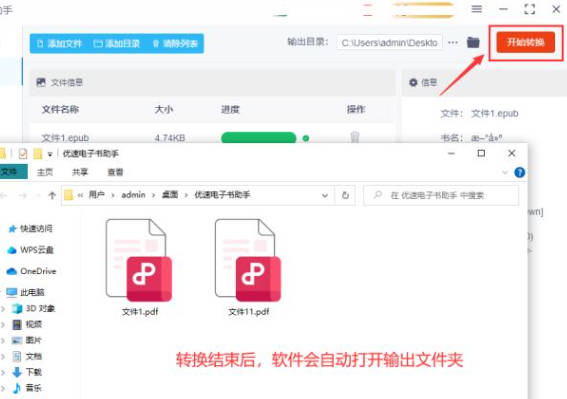
Task: Go up one folder level with the up arrow
Action: click(52, 196)
